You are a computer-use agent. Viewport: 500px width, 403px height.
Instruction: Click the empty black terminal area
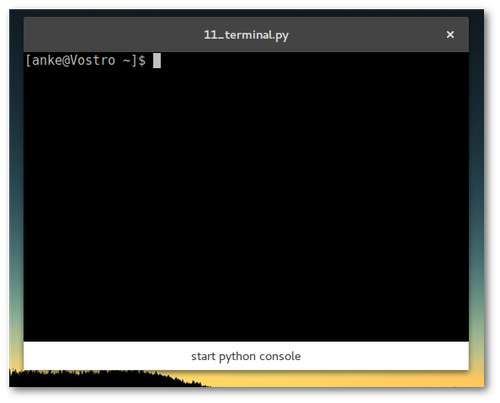246,200
